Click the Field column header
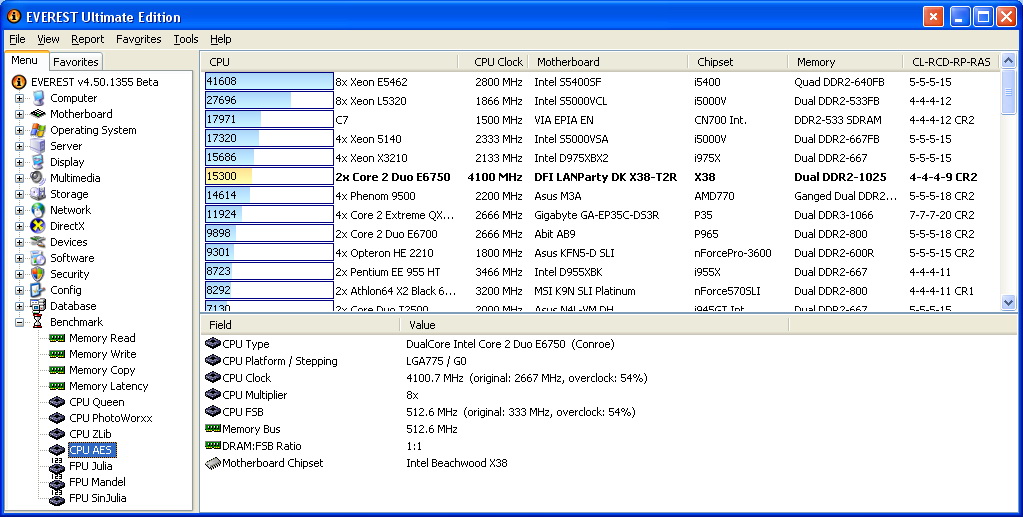Viewport: 1023px width, 517px height. coord(299,324)
